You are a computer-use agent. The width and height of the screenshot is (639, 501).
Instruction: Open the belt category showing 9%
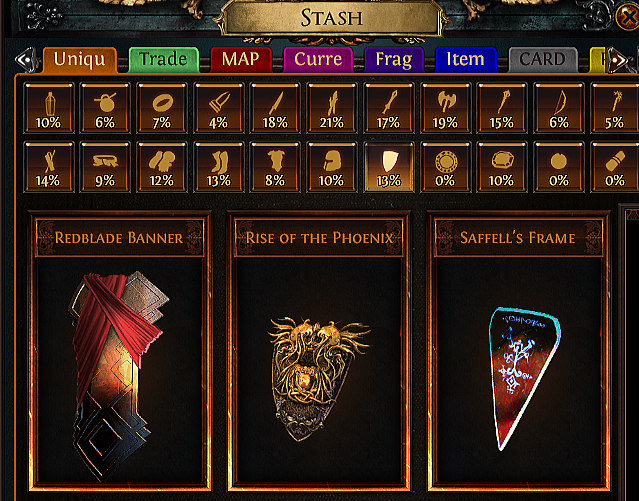click(105, 166)
